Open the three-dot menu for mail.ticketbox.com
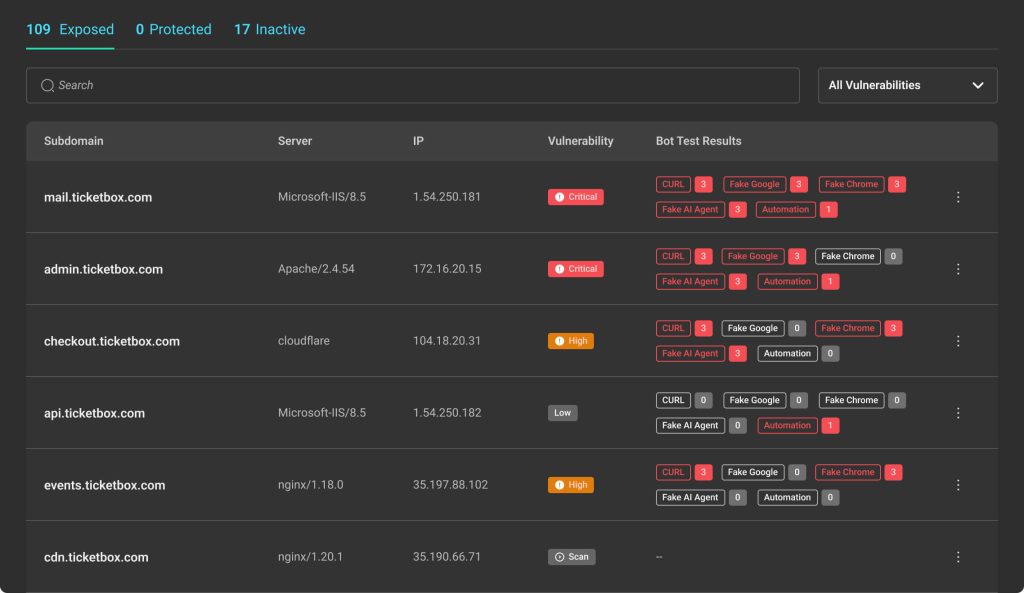Viewport: 1024px width, 593px height. (x=958, y=197)
